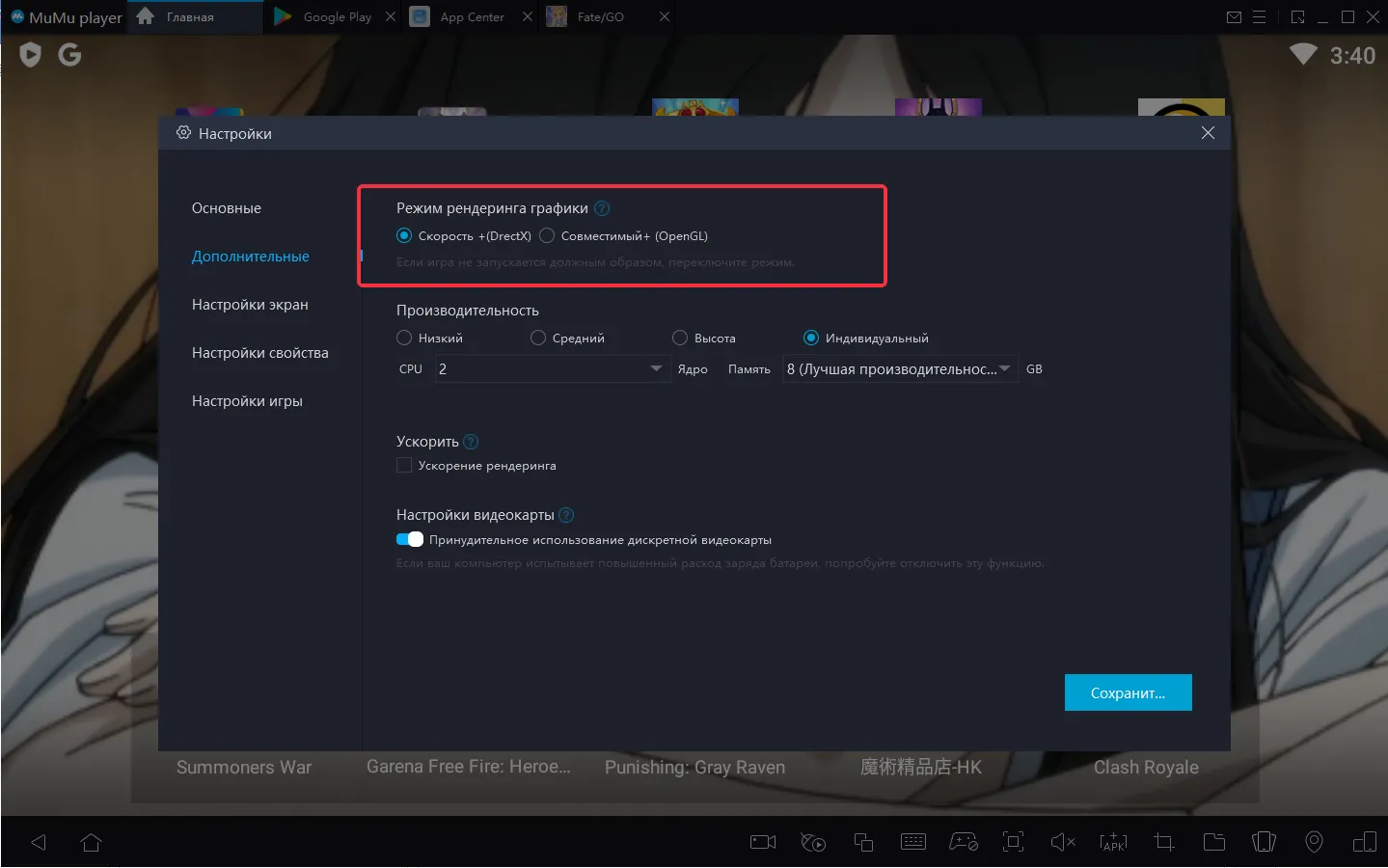This screenshot has width=1388, height=868.
Task: Open the multi-instance windows icon
Action: click(x=863, y=842)
